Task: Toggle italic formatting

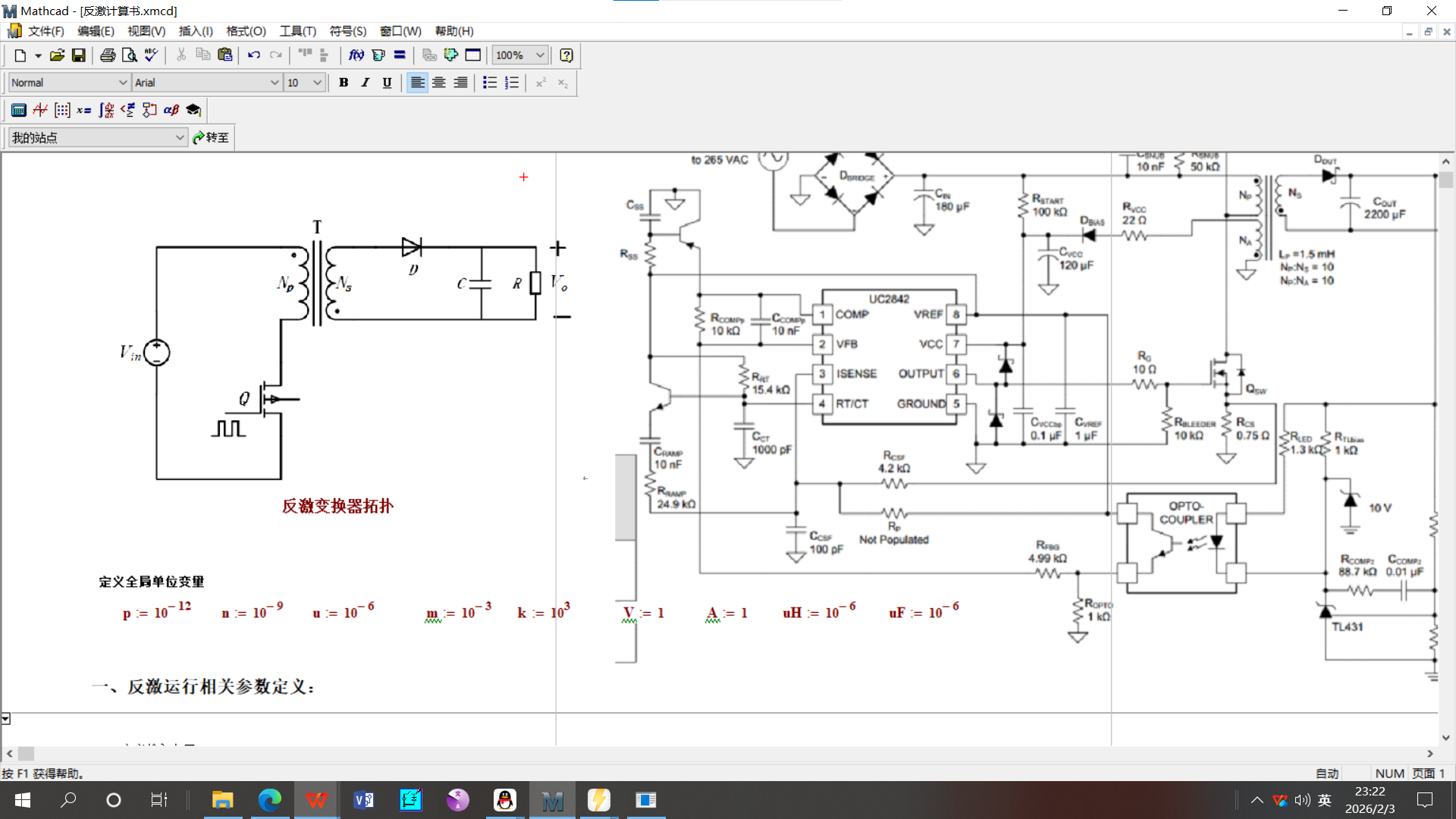Action: (x=366, y=83)
